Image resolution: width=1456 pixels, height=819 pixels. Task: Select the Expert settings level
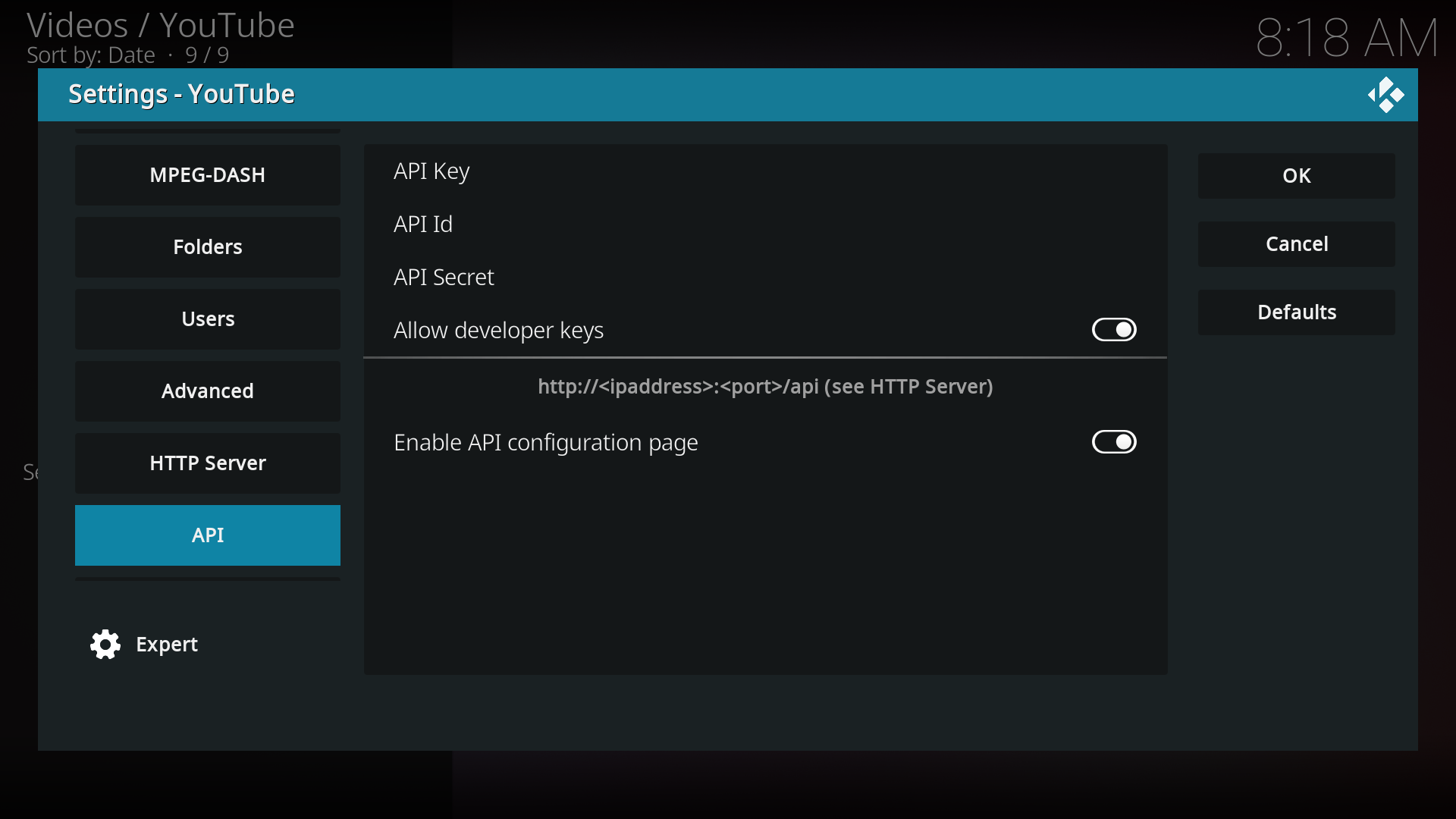(x=167, y=644)
